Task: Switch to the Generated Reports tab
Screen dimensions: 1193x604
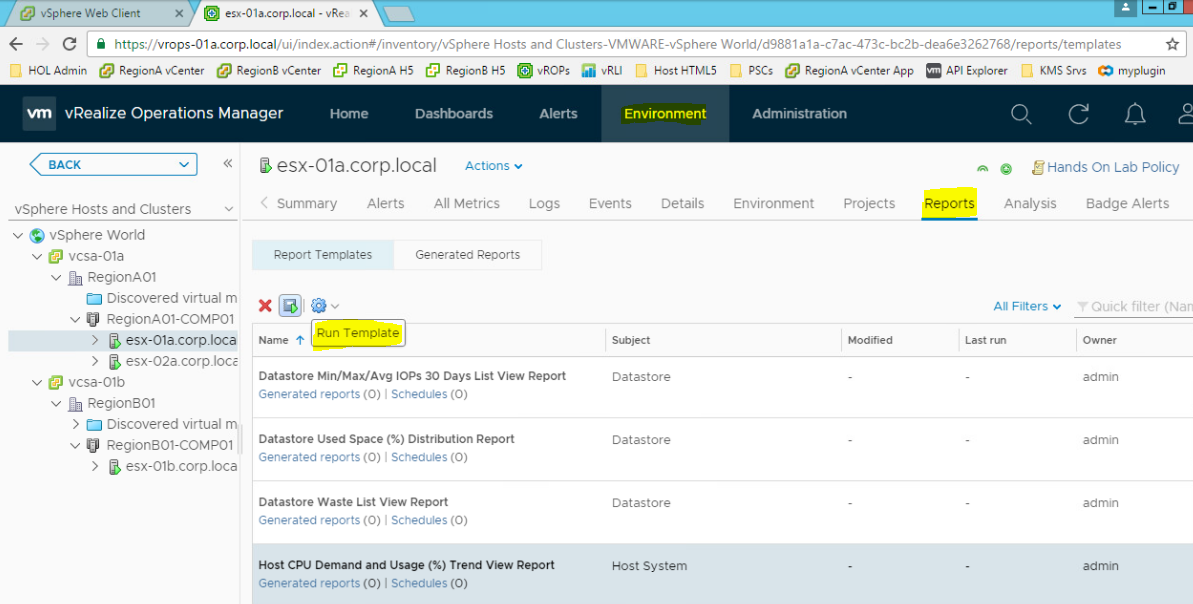Action: pyautogui.click(x=468, y=255)
